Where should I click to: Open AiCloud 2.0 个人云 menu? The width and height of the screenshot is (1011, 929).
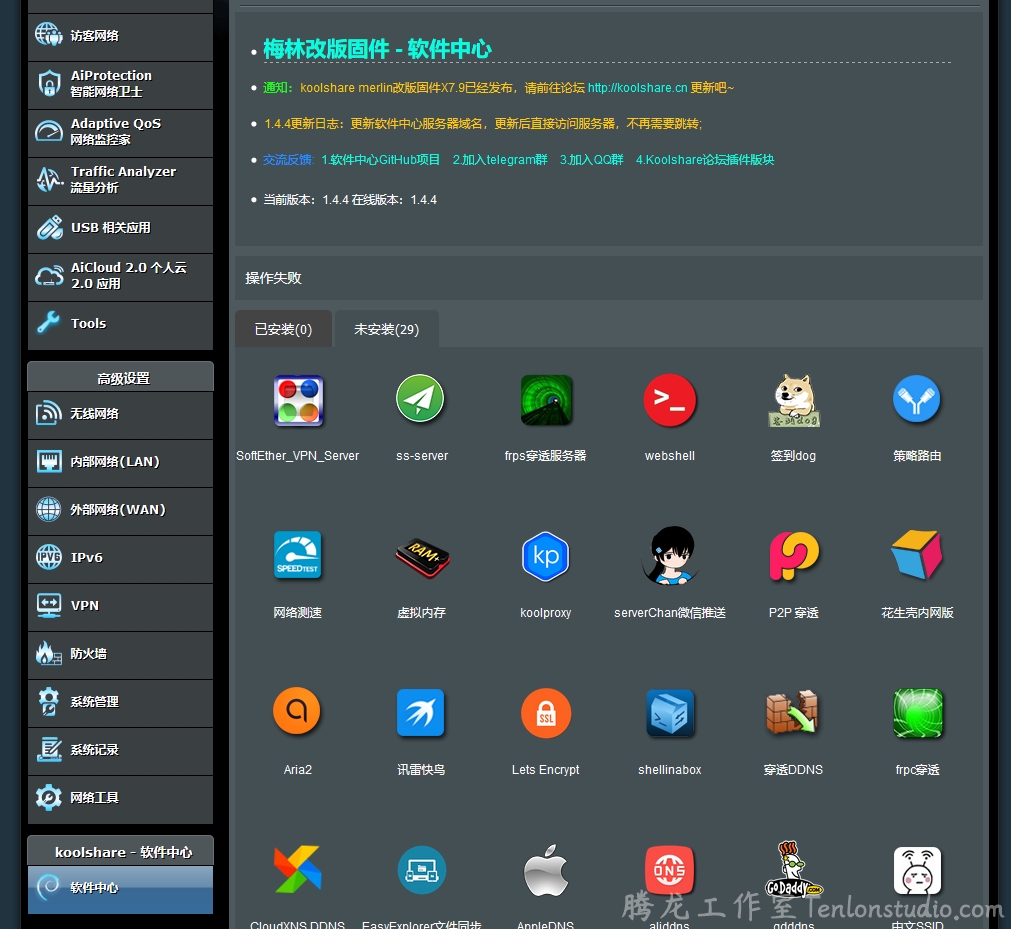coord(121,277)
